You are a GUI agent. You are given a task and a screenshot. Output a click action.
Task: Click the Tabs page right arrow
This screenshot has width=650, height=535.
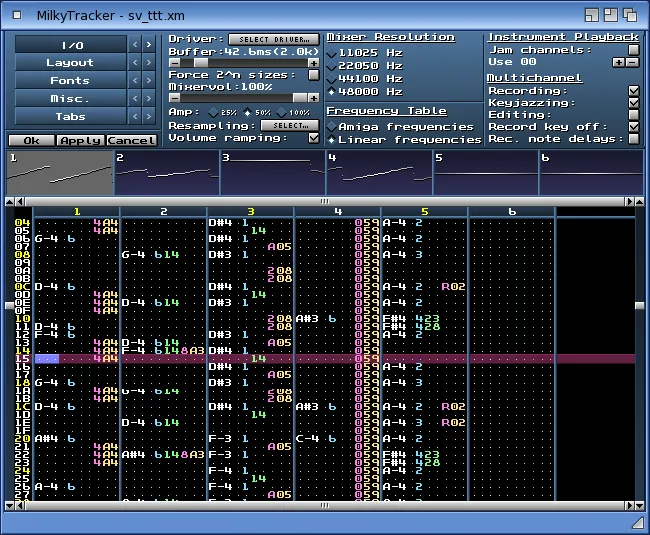point(149,117)
